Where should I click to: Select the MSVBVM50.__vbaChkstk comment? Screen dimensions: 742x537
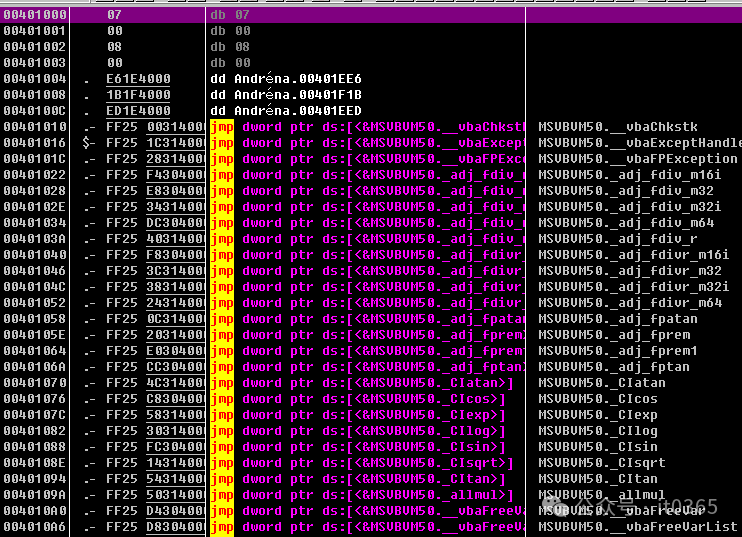point(617,127)
